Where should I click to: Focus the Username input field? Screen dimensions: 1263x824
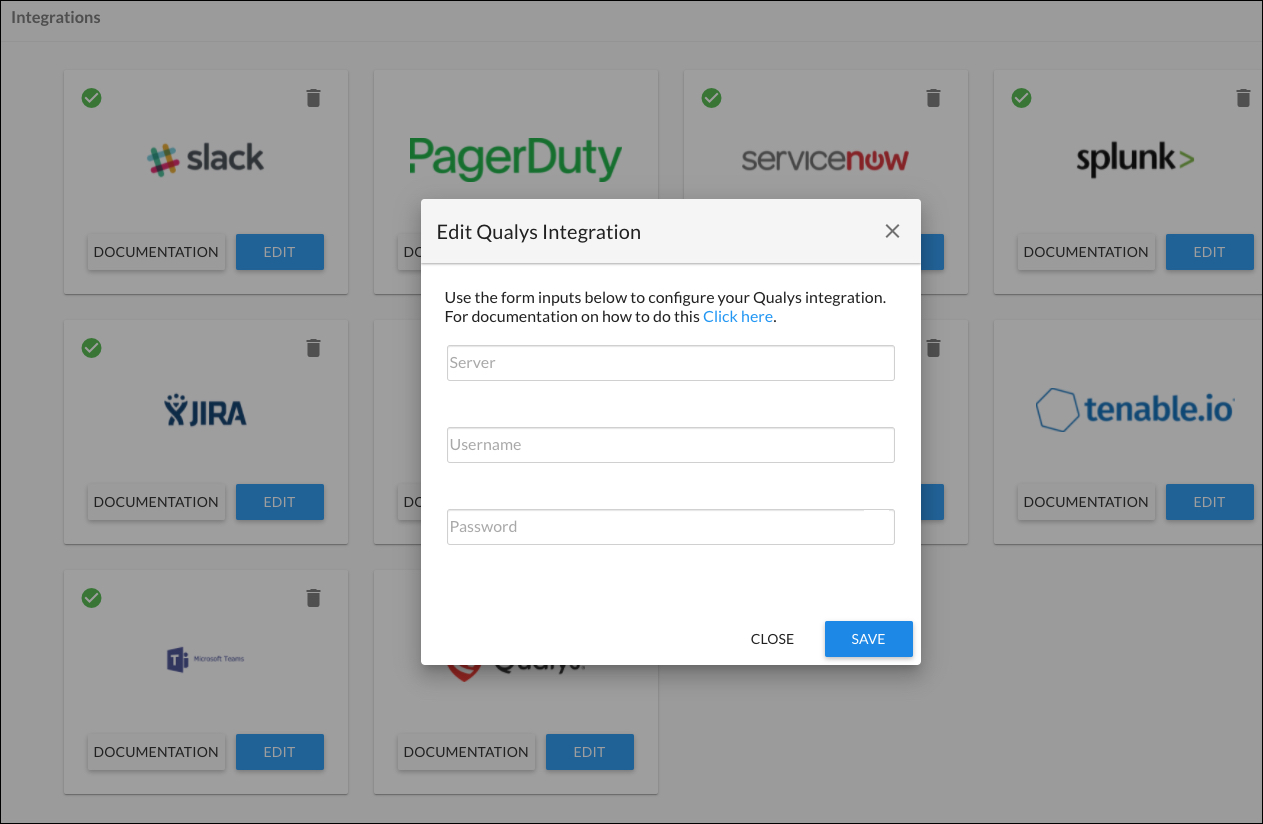coord(670,445)
